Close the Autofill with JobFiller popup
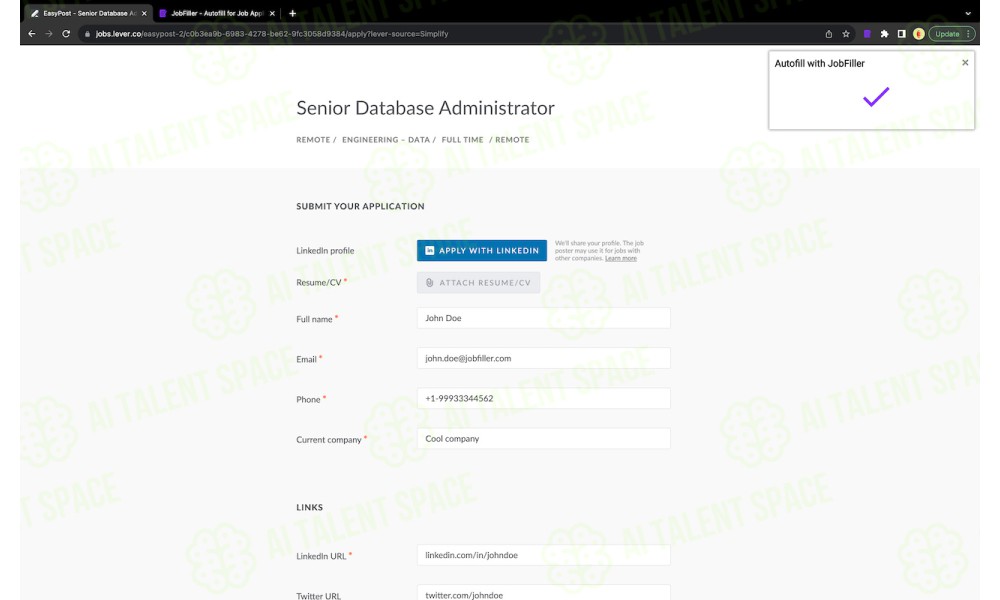This screenshot has width=1000, height=600. [x=965, y=62]
